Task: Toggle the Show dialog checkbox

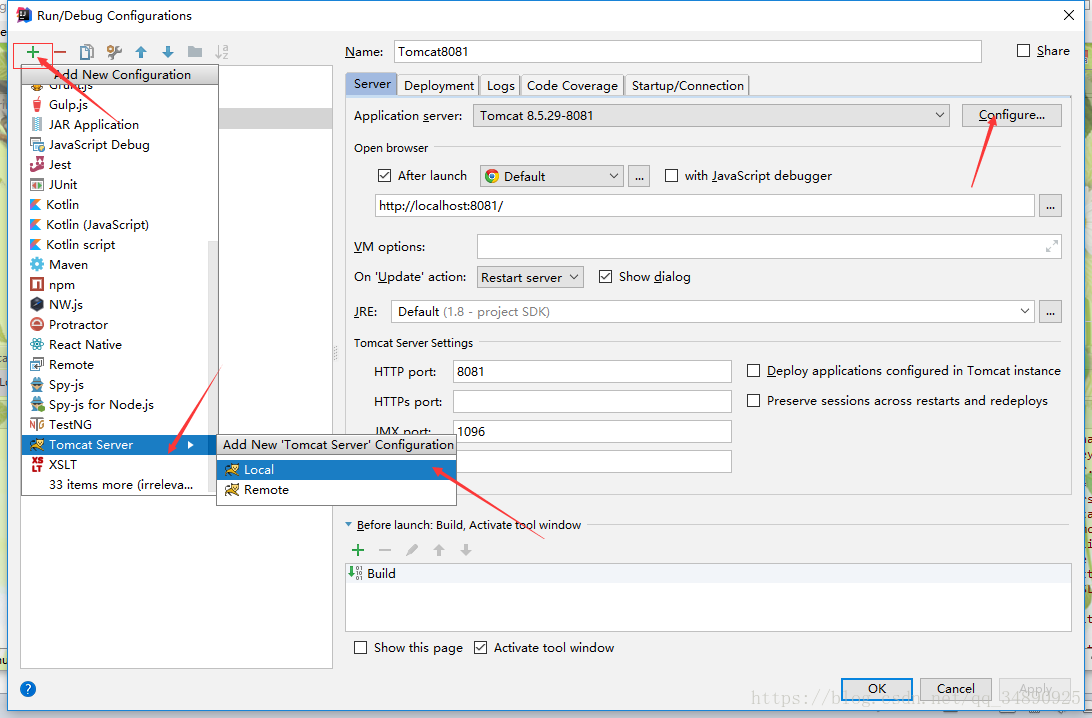Action: point(605,277)
